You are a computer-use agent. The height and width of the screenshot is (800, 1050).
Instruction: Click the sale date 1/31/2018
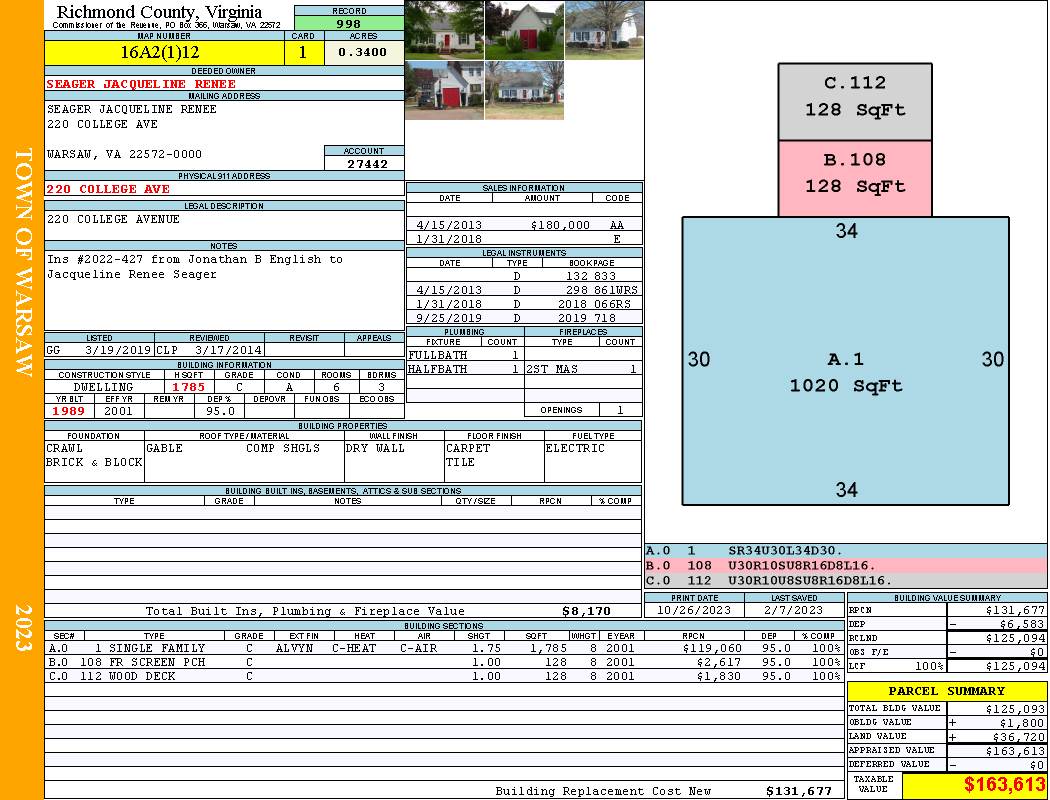449,239
